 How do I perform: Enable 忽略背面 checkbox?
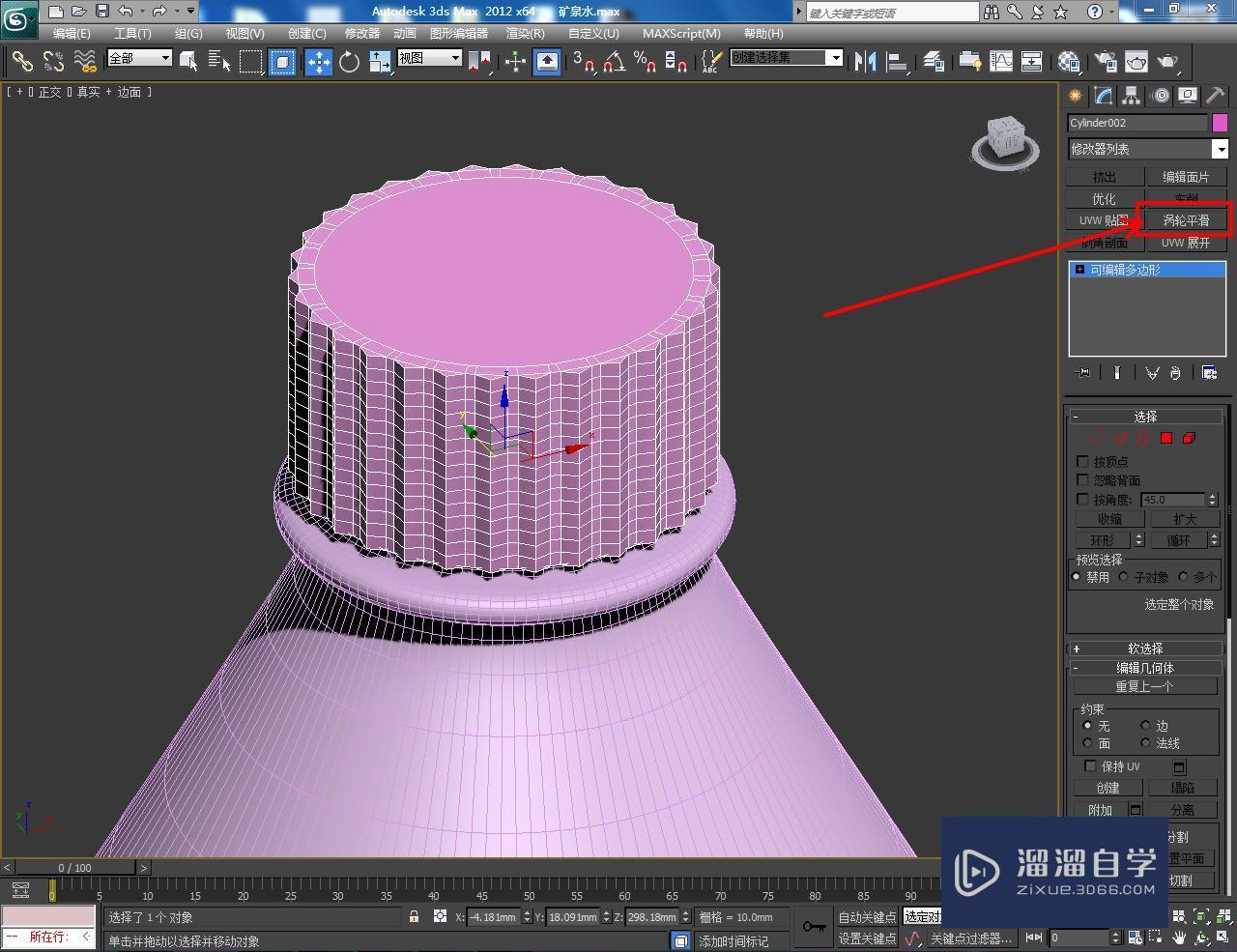1082,480
